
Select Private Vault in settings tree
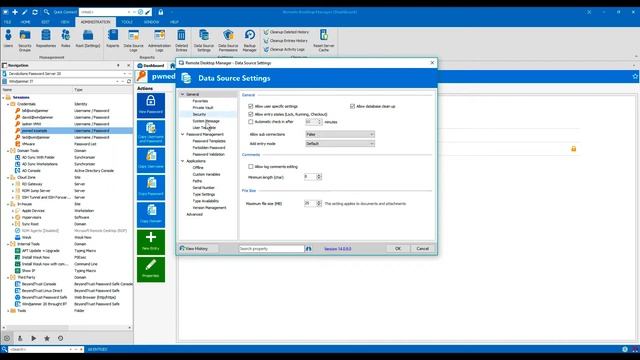[x=203, y=108]
